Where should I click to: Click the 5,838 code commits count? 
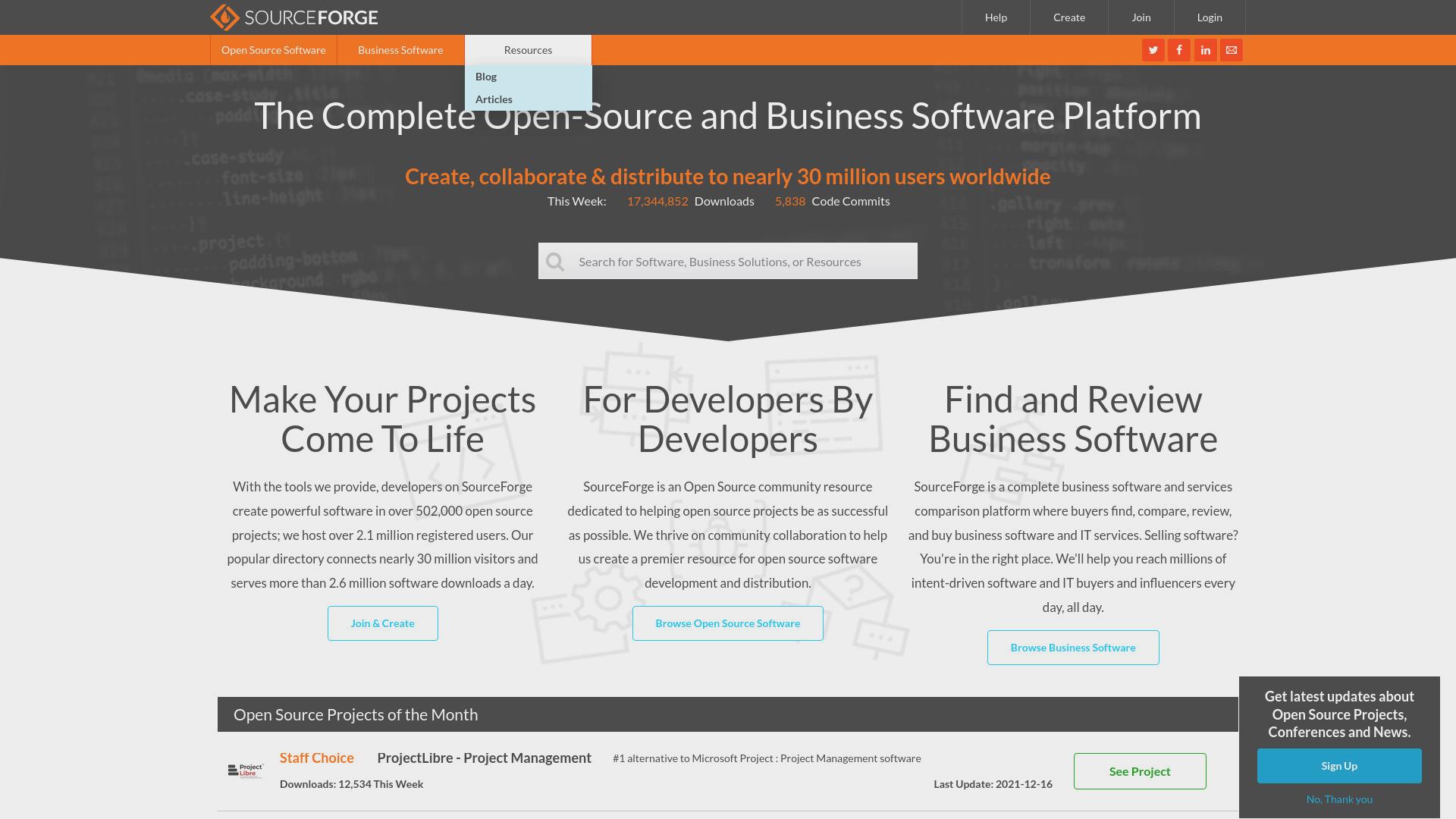pyautogui.click(x=789, y=201)
